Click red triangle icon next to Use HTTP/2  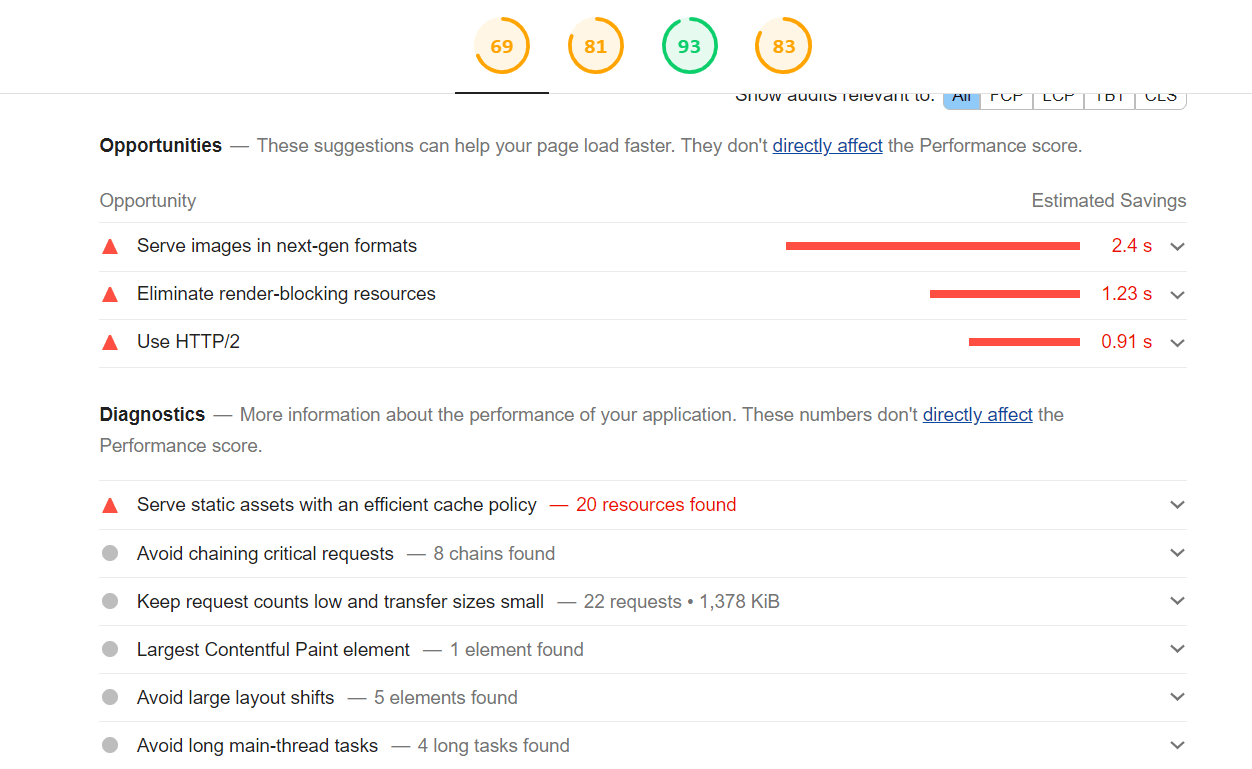coord(110,342)
